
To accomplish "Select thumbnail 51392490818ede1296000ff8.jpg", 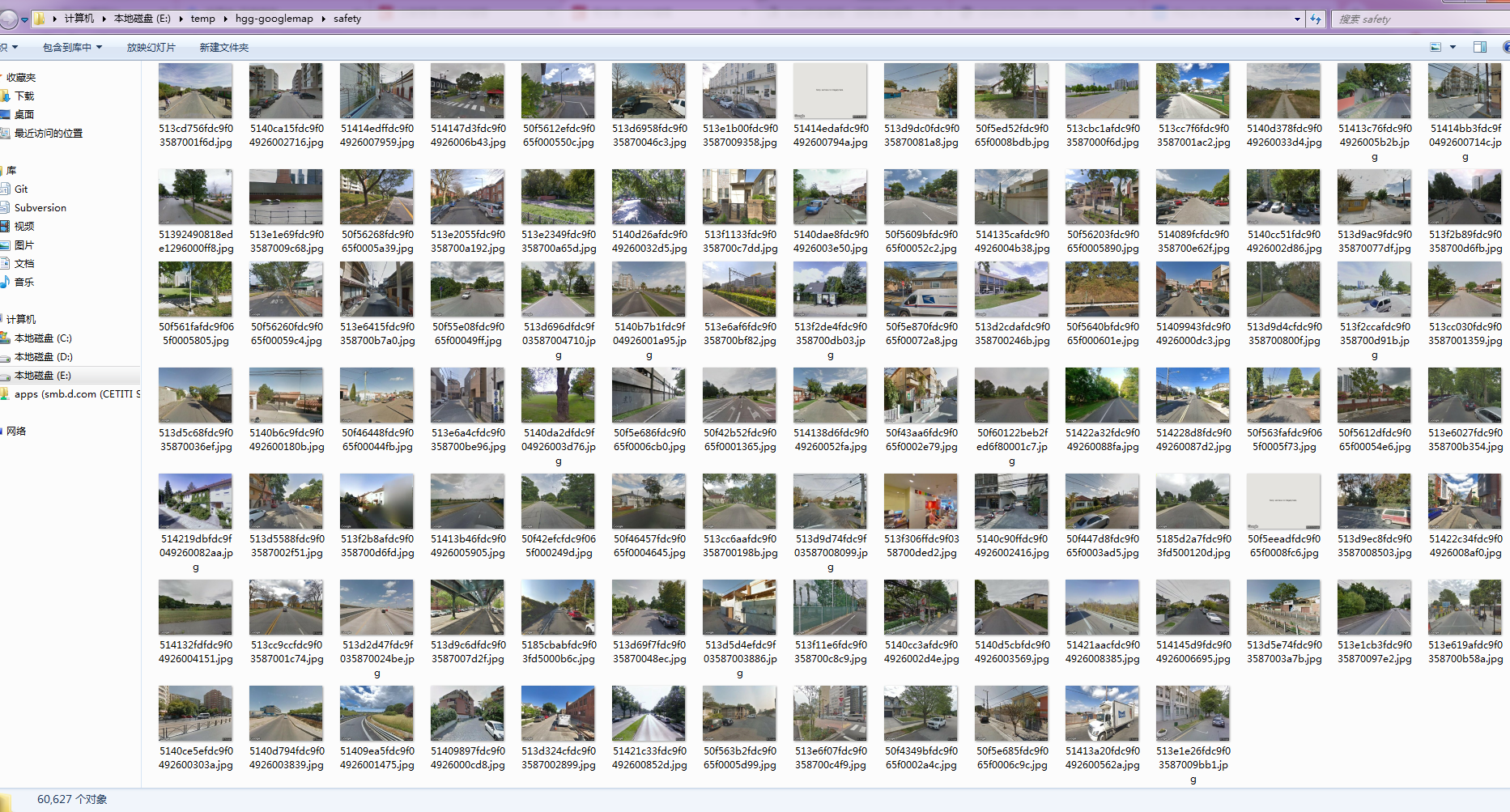I will pos(195,197).
